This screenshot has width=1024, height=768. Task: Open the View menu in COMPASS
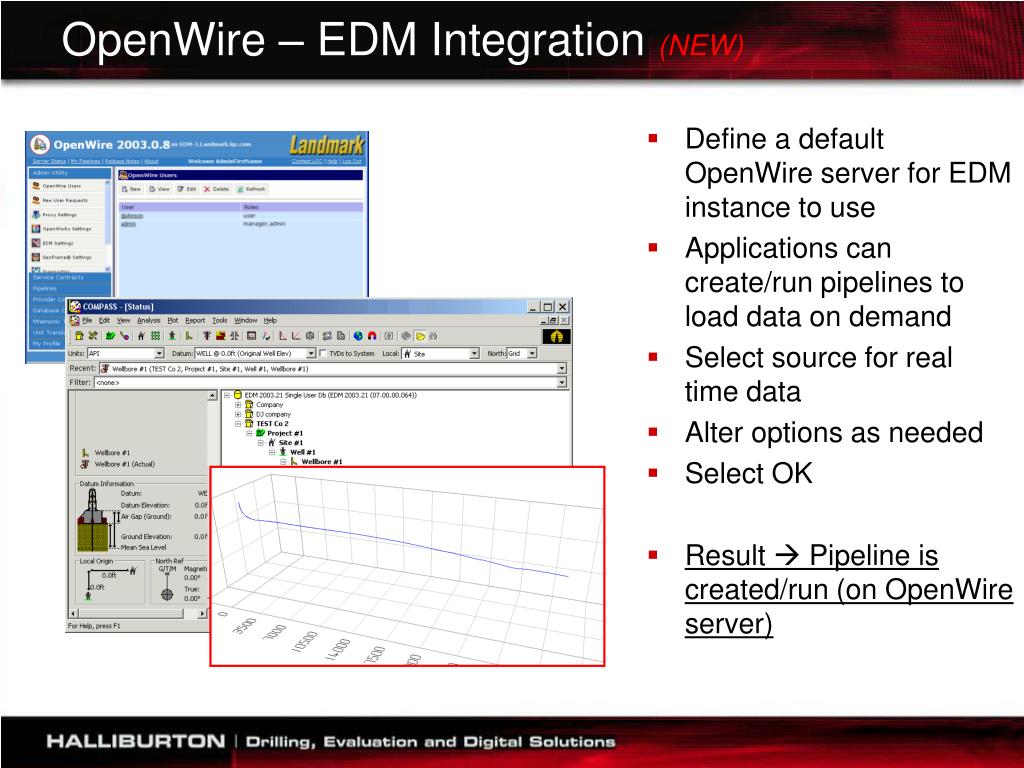point(123,321)
